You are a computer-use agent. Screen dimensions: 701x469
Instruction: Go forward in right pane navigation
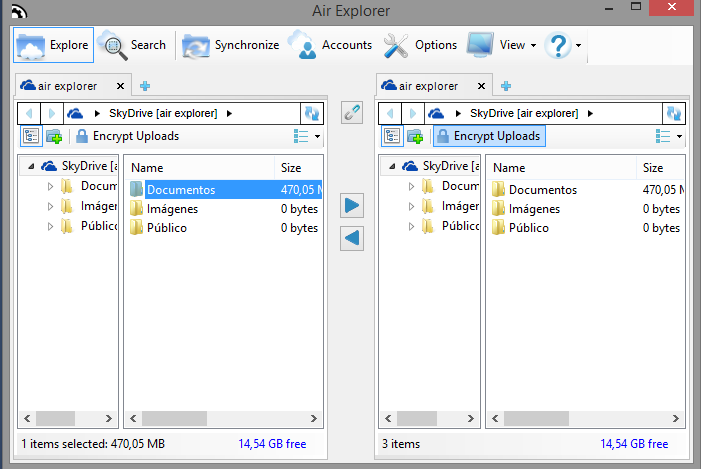click(413, 114)
